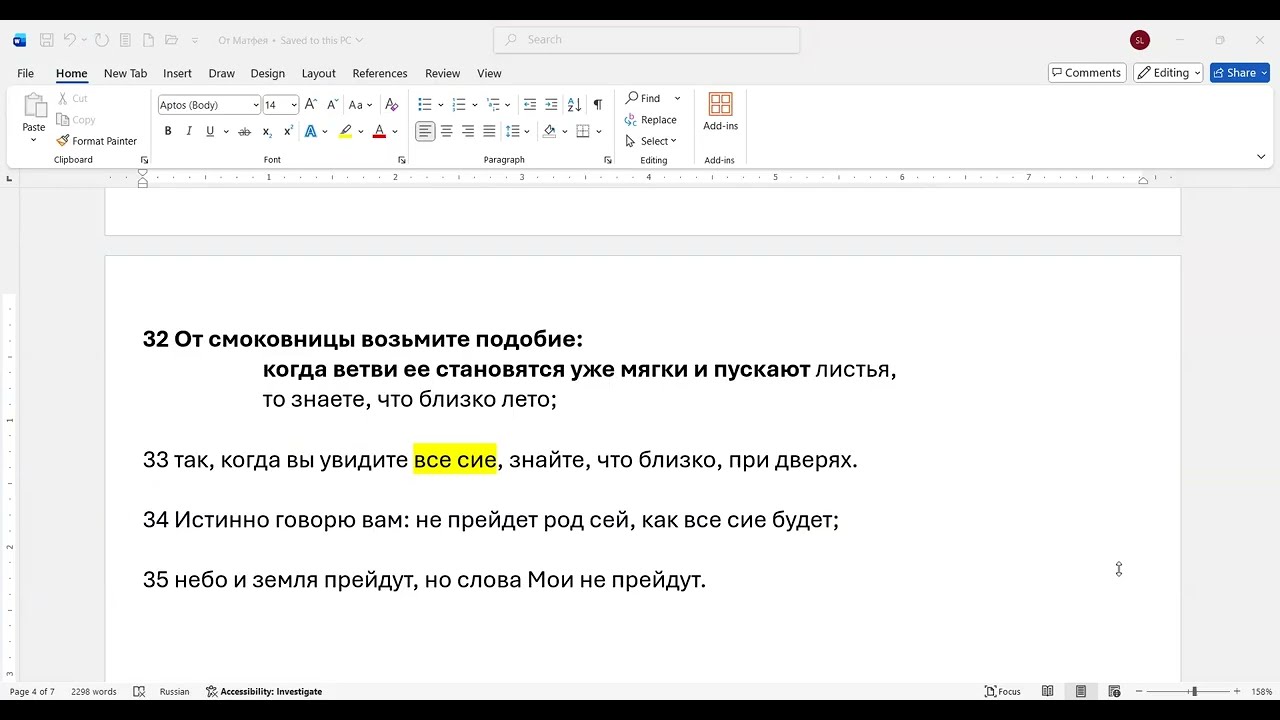1280x720 pixels.
Task: Open the Comments pane
Action: click(x=1086, y=73)
